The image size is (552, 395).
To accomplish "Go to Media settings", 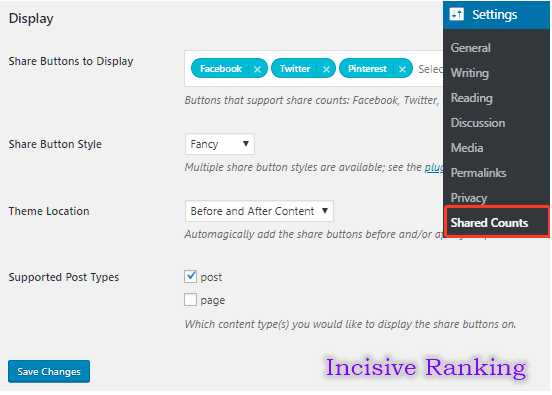I will pos(467,148).
